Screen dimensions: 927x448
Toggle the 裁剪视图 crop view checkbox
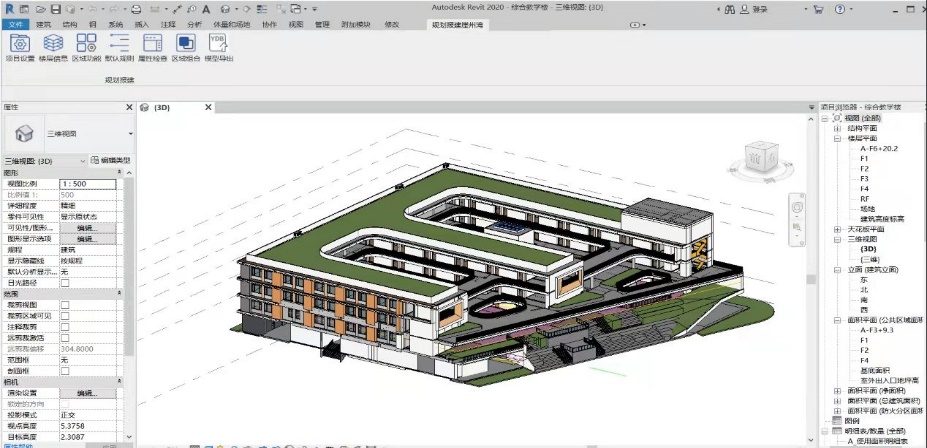tap(65, 305)
